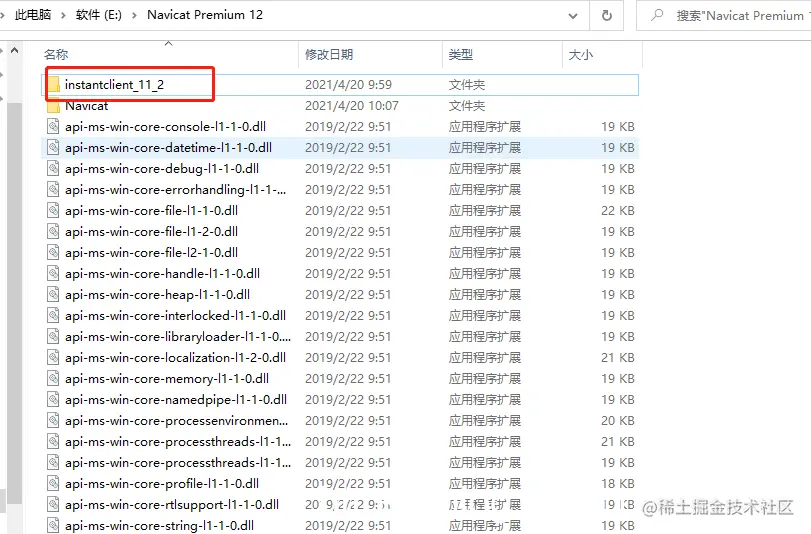The width and height of the screenshot is (811, 534).
Task: Click the string-l1-1-0.dll file icon
Action: coord(53,526)
